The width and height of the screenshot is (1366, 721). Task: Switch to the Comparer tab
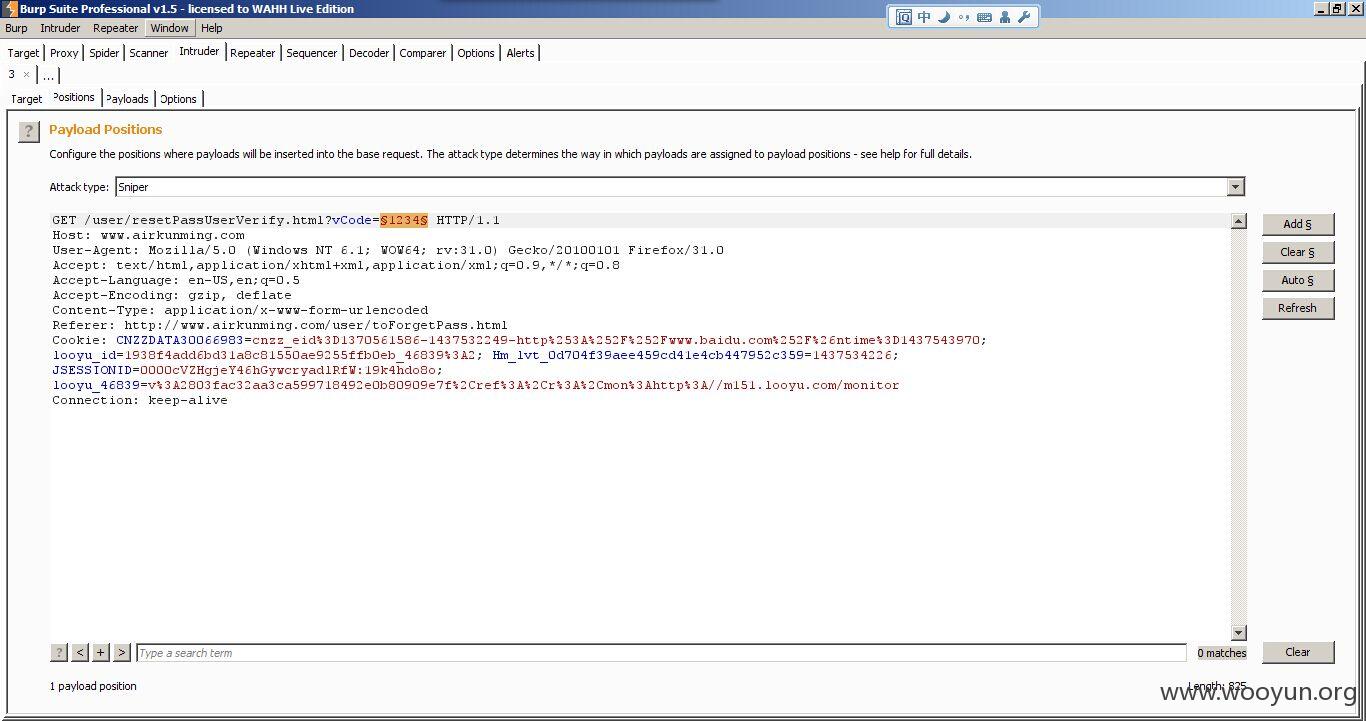point(423,53)
